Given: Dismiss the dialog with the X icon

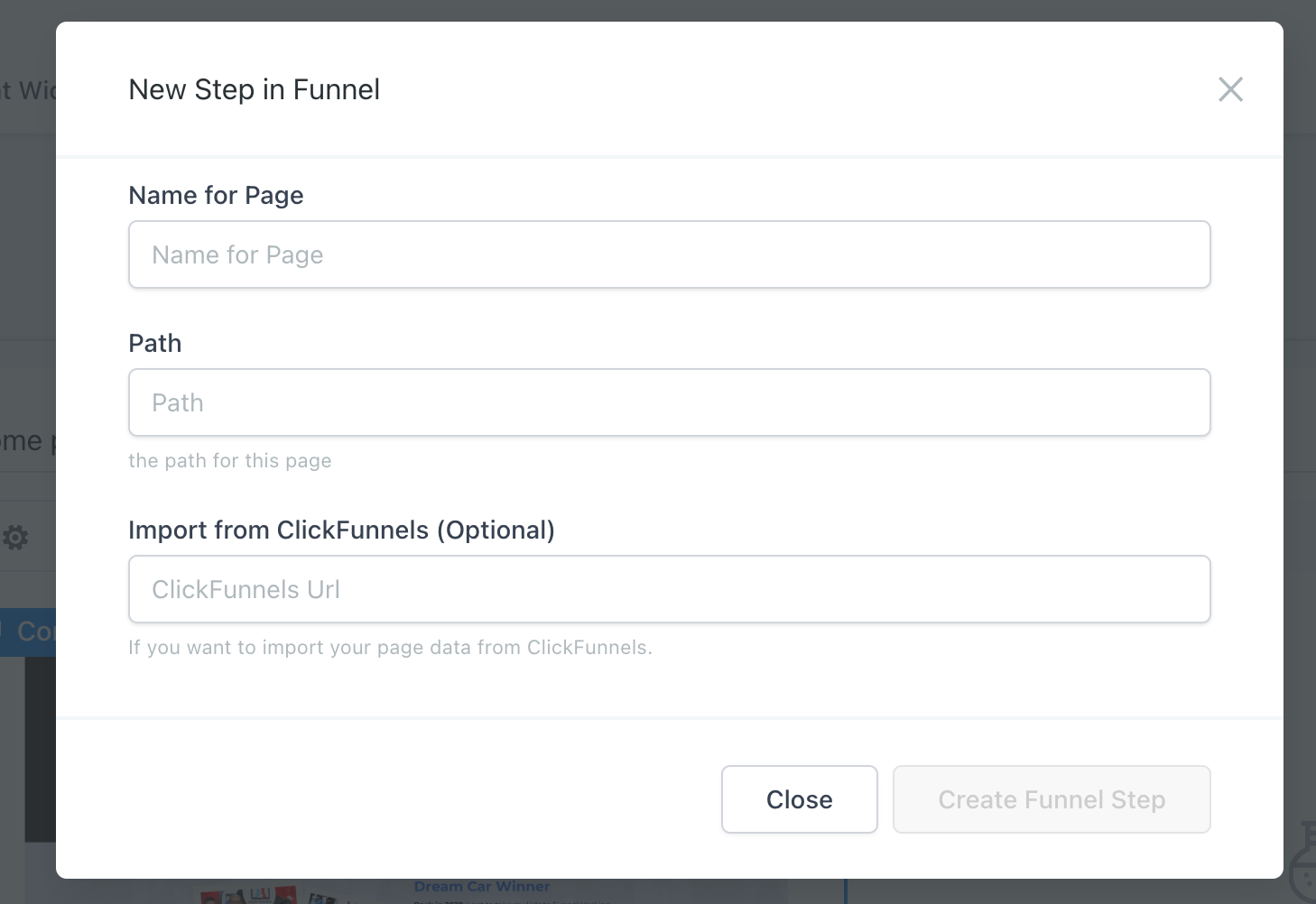Looking at the screenshot, I should [1230, 89].
